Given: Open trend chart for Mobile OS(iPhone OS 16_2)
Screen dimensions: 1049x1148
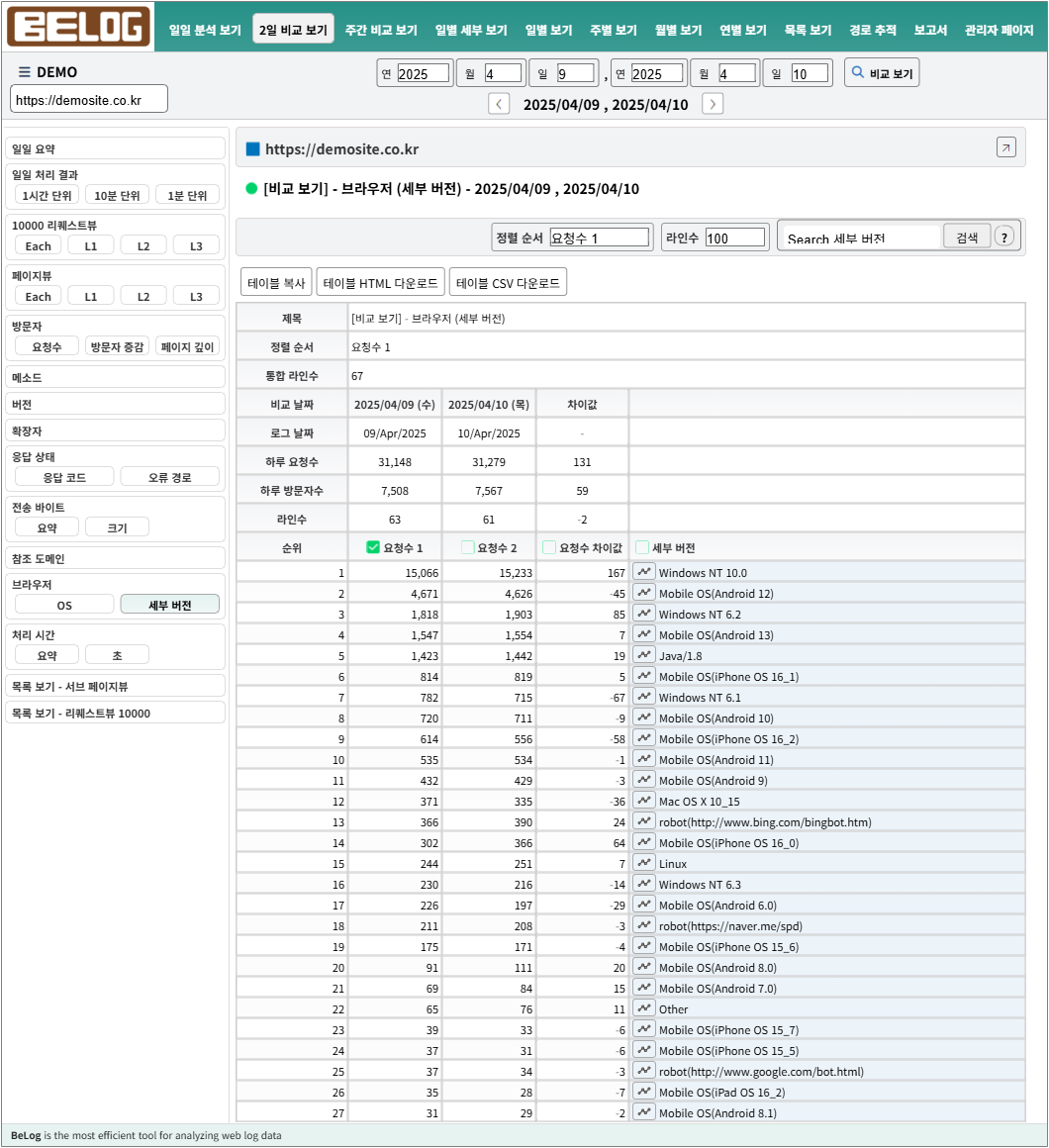Looking at the screenshot, I should click(x=643, y=738).
